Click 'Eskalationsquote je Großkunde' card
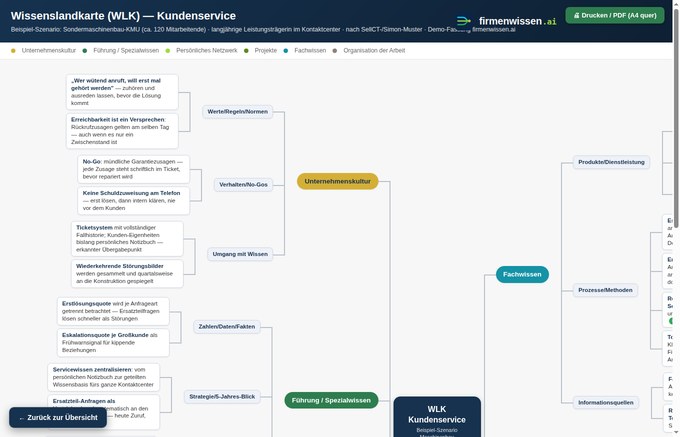The height and width of the screenshot is (437, 680). 113,342
